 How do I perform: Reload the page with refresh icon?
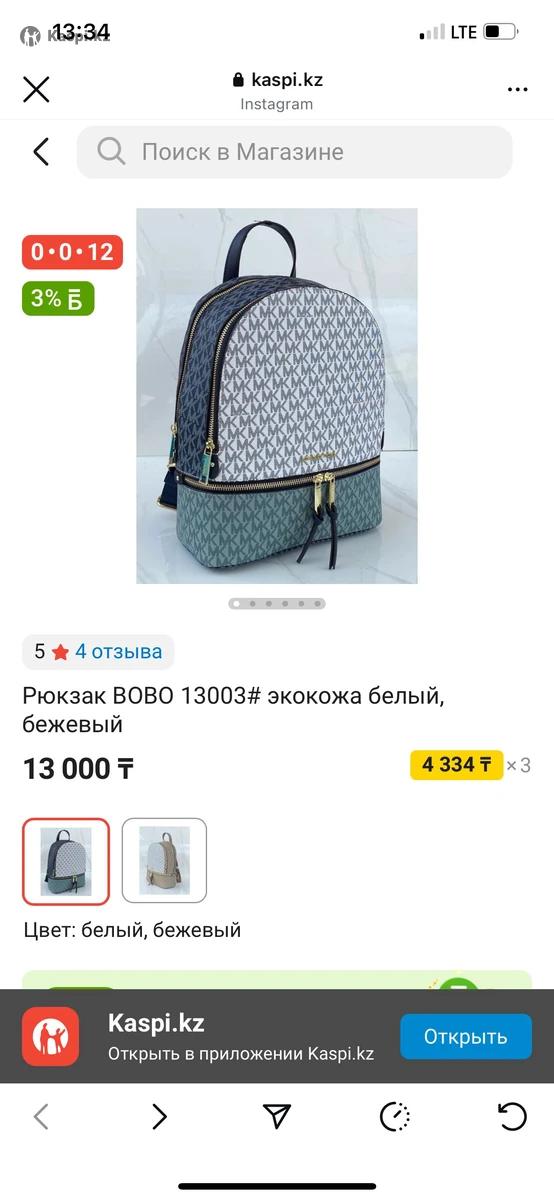(x=512, y=1117)
